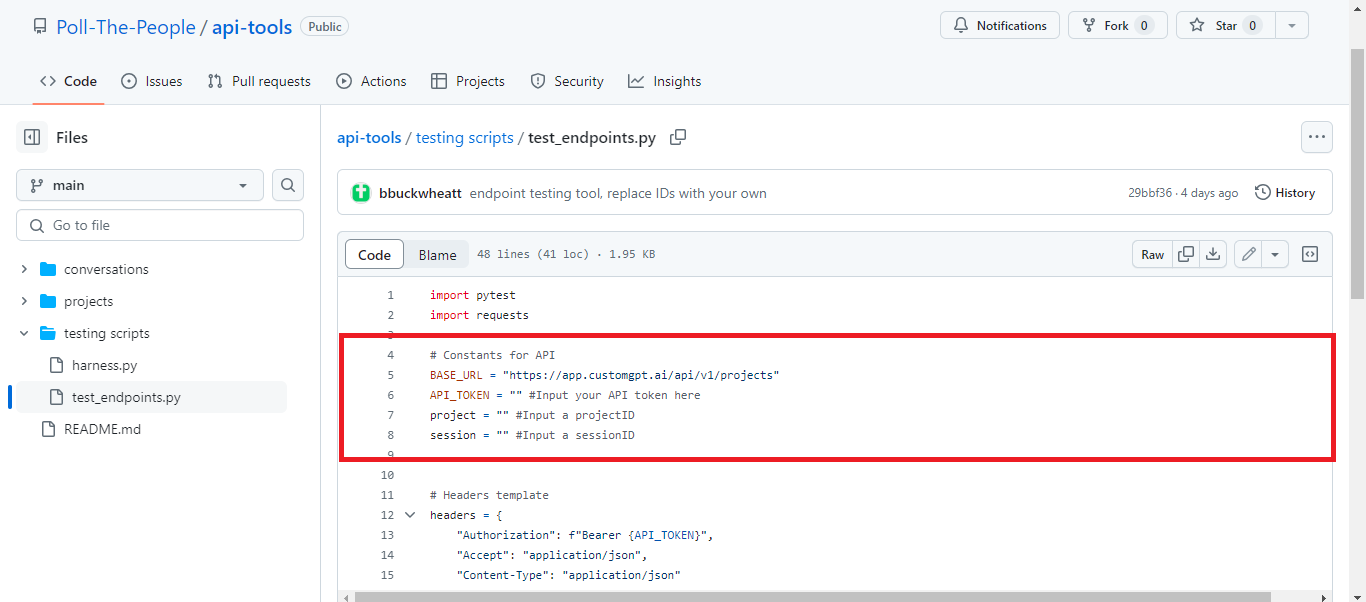Screen dimensions: 1366x602
Task: Switch to the Issues tab
Action: click(x=151, y=81)
